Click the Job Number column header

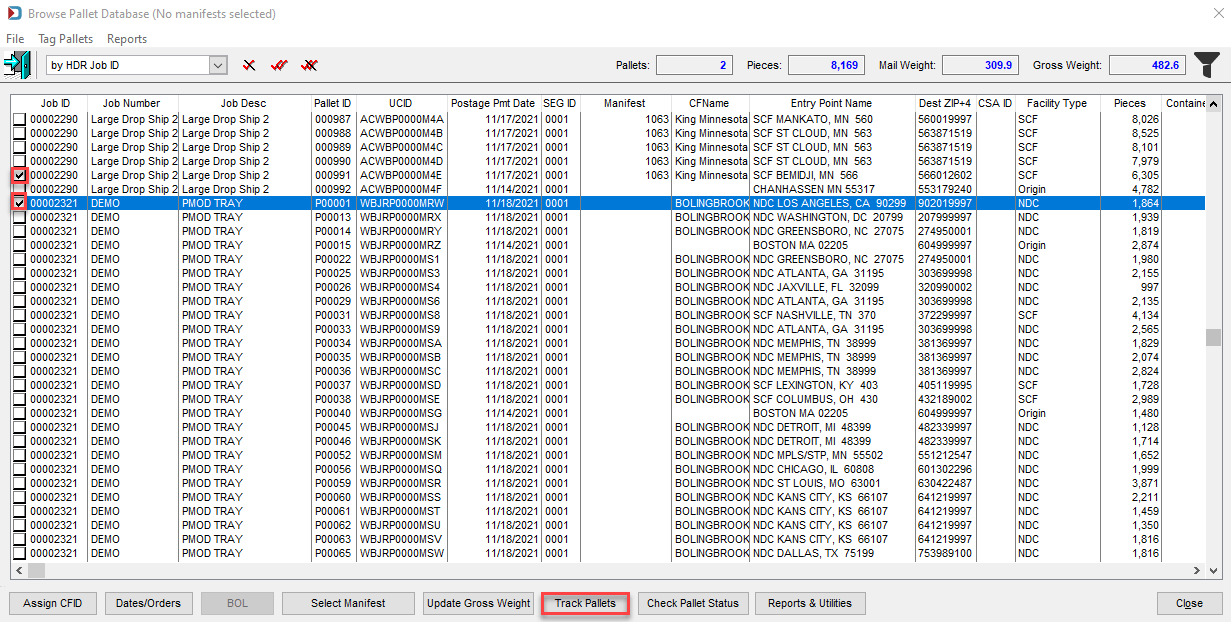tap(133, 103)
